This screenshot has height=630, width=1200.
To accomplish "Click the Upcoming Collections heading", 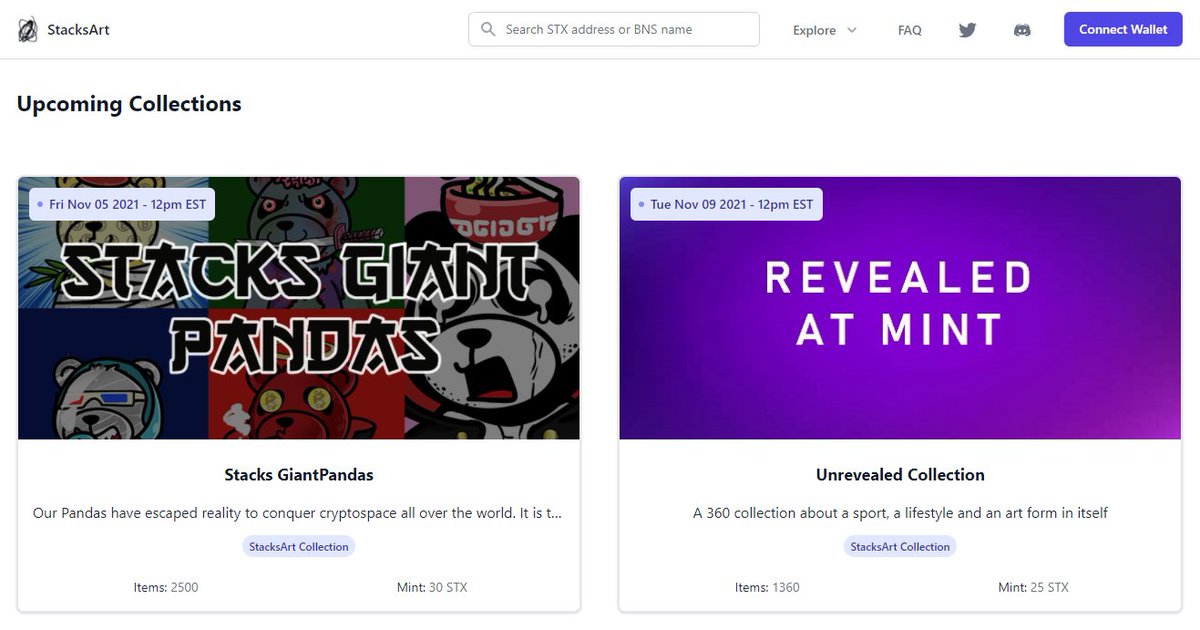I will point(129,103).
